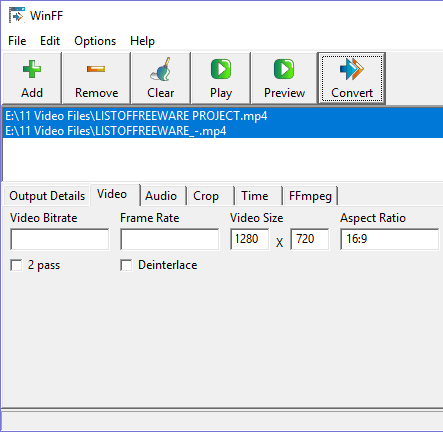Viewport: 443px width, 432px height.
Task: Switch to the Crop tab
Action: click(206, 196)
